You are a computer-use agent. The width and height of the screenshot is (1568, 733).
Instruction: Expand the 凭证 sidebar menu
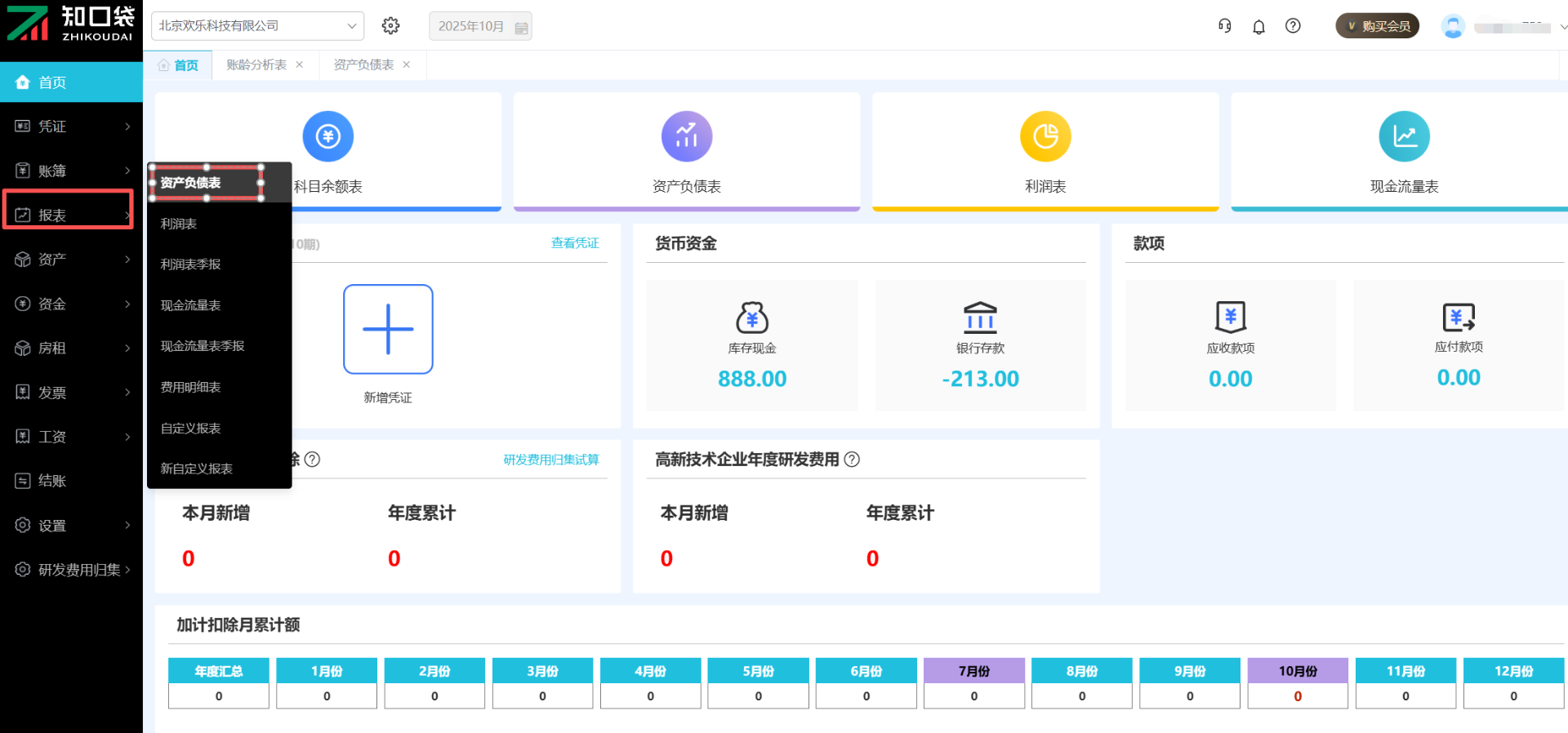(72, 127)
